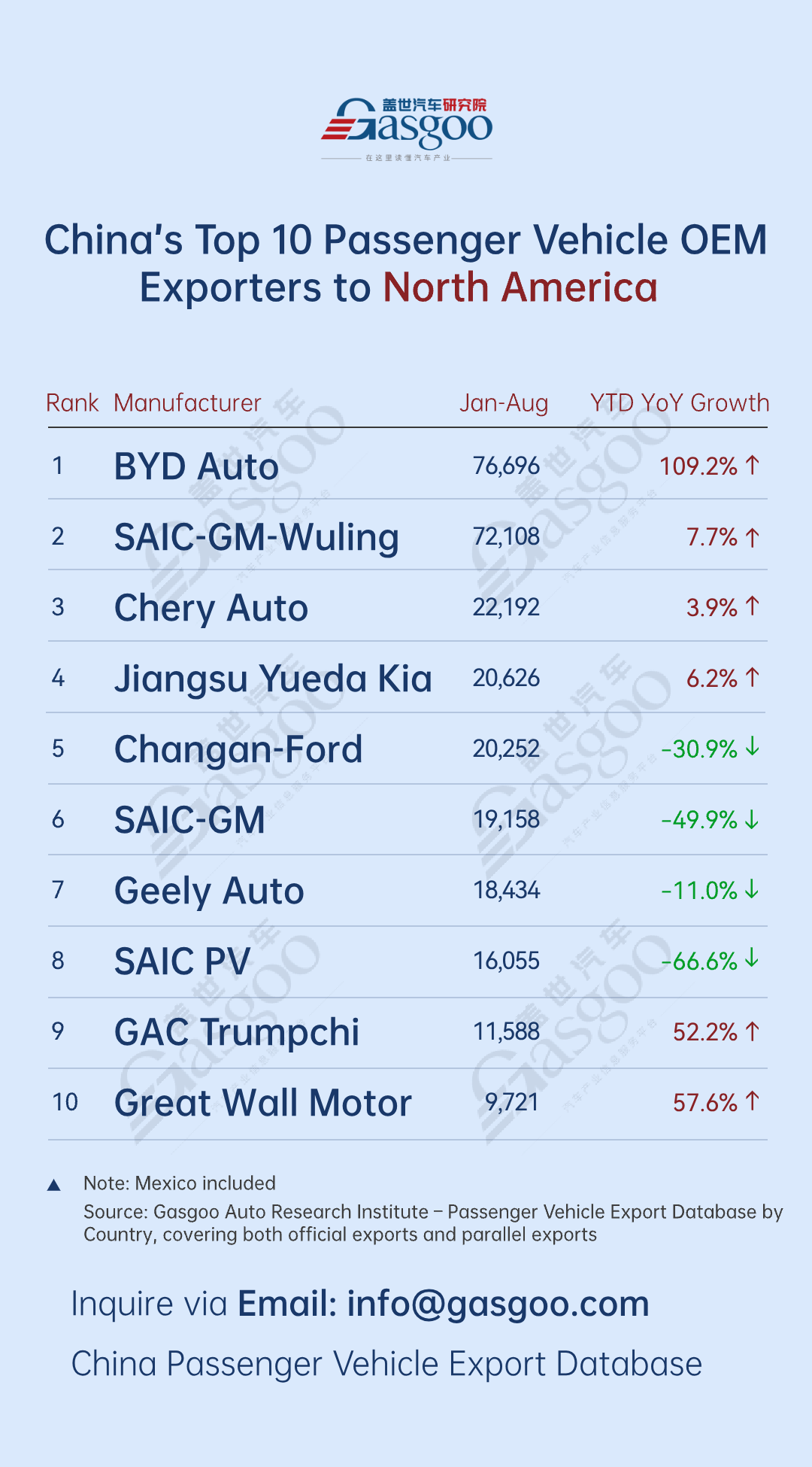Open the info@gasgoo.com email link
Screen dimensions: 812x1467
[x=498, y=1304]
